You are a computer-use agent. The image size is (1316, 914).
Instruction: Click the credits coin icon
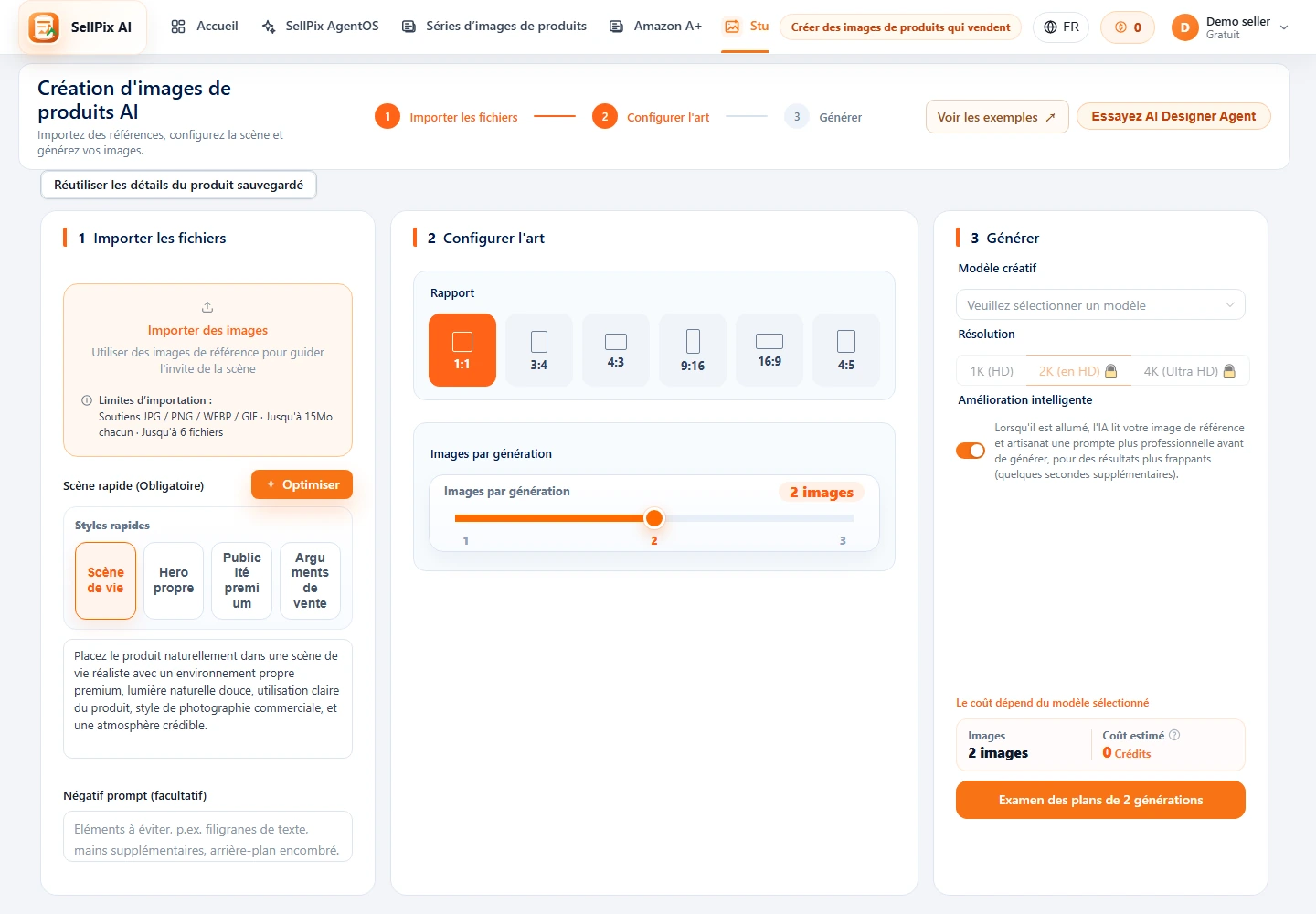click(1120, 27)
